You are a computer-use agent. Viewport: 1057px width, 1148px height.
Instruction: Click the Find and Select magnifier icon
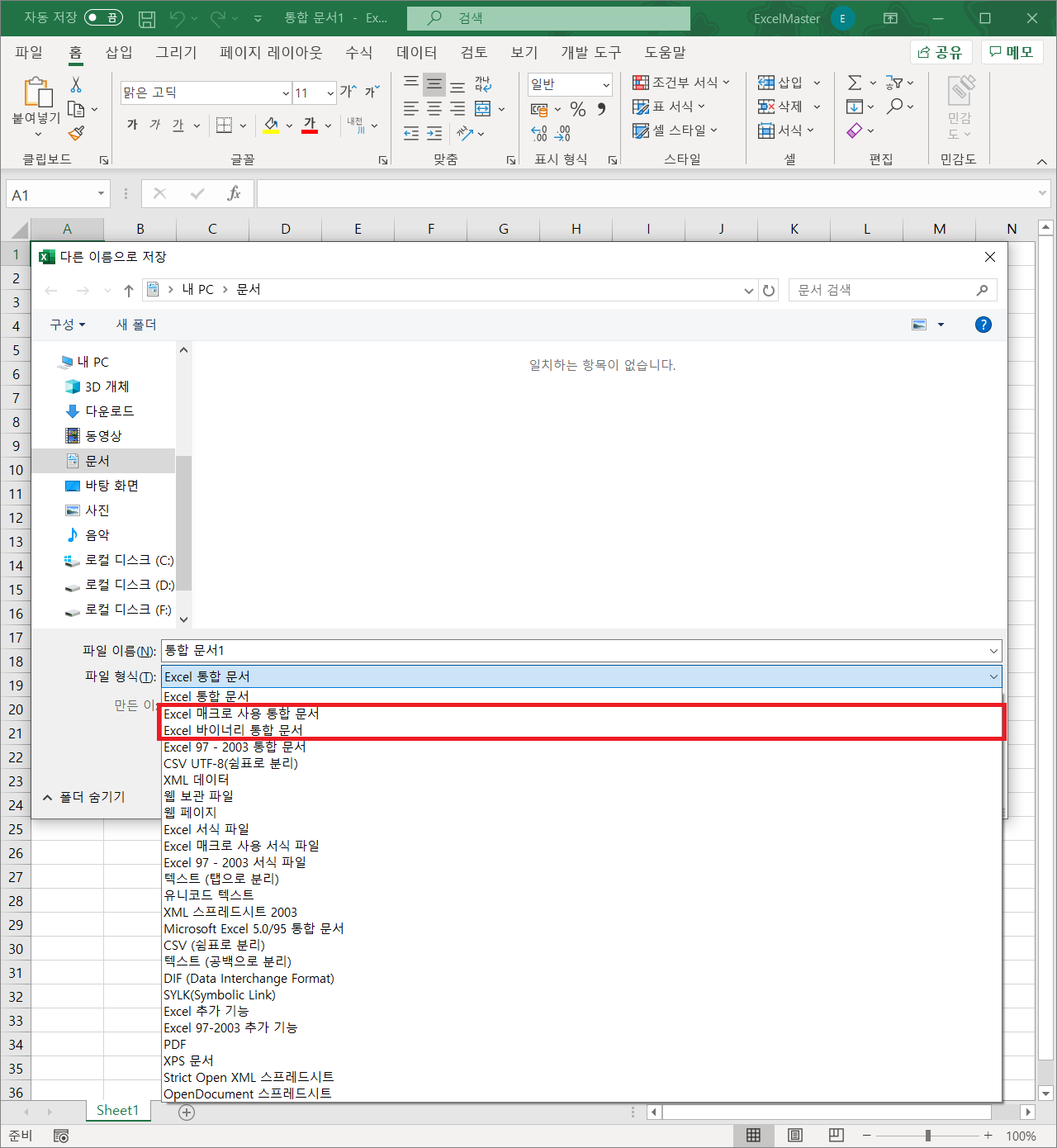coord(895,107)
